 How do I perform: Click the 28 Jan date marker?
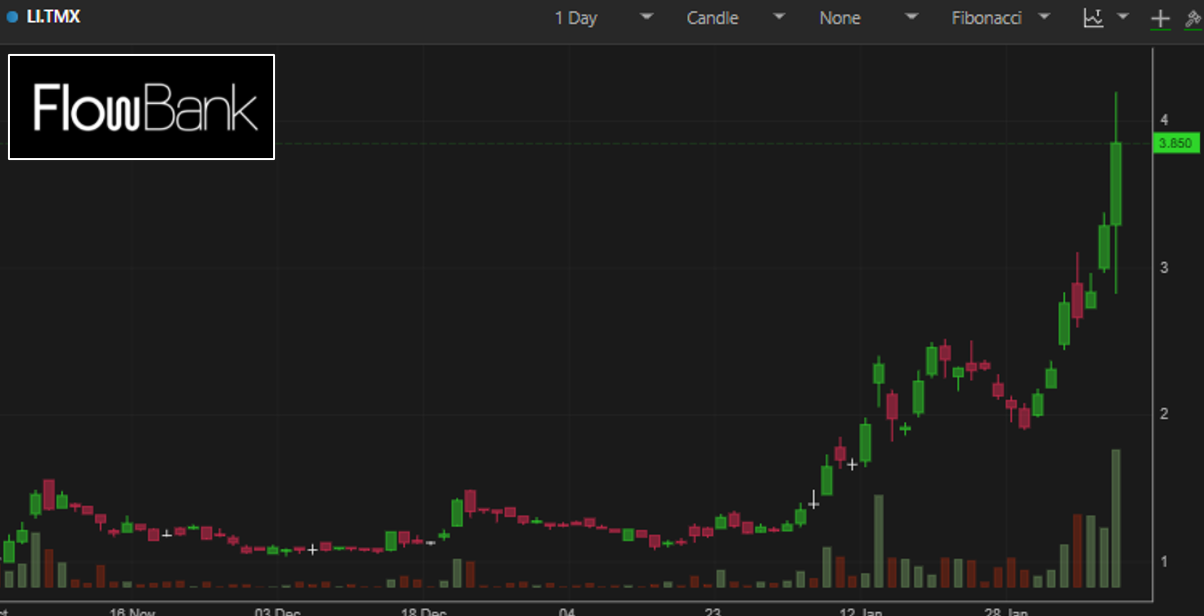pyautogui.click(x=1006, y=610)
